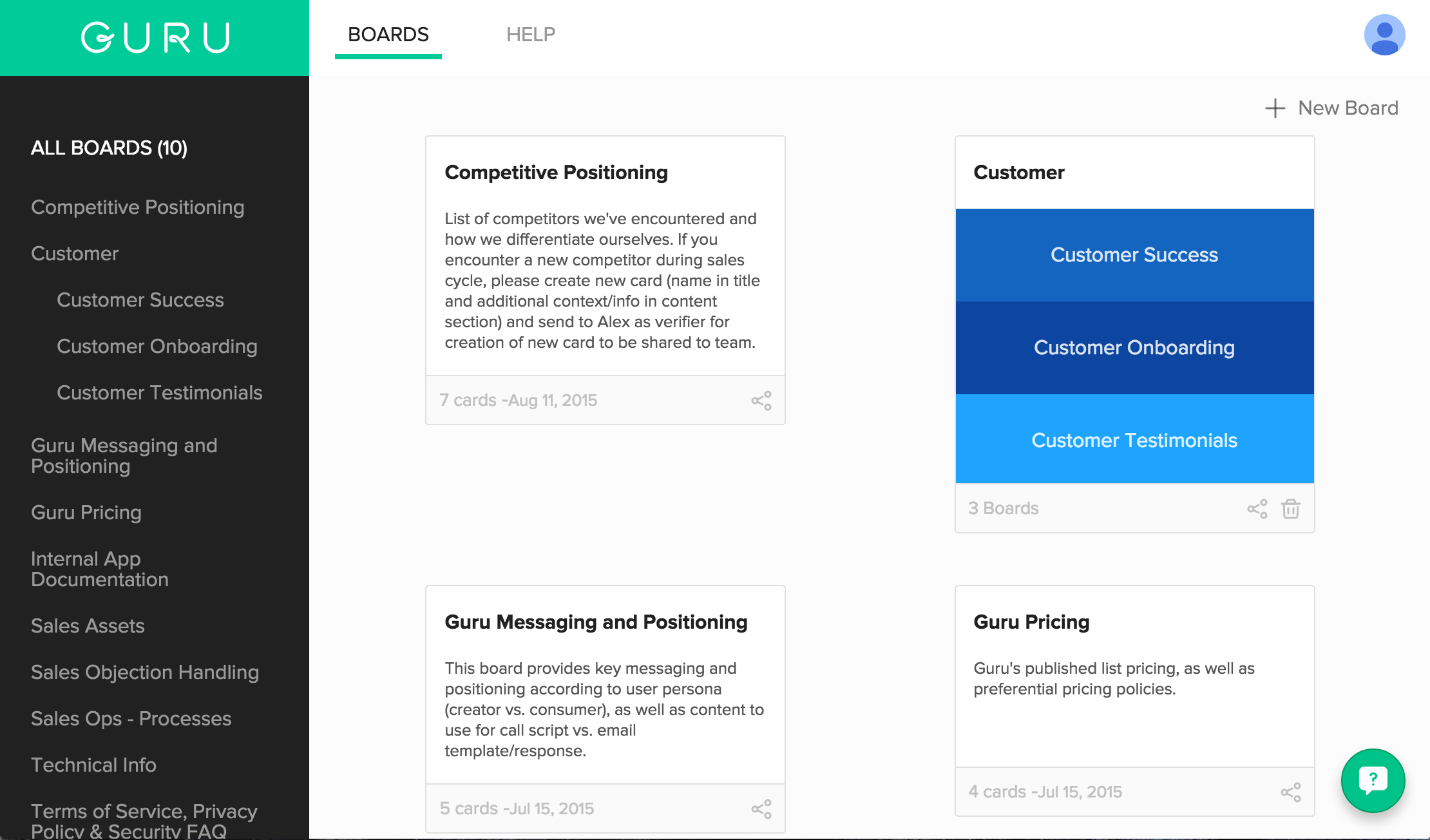The width and height of the screenshot is (1430, 840).
Task: Click the share icon on Competitive Positioning card
Action: pos(761,401)
